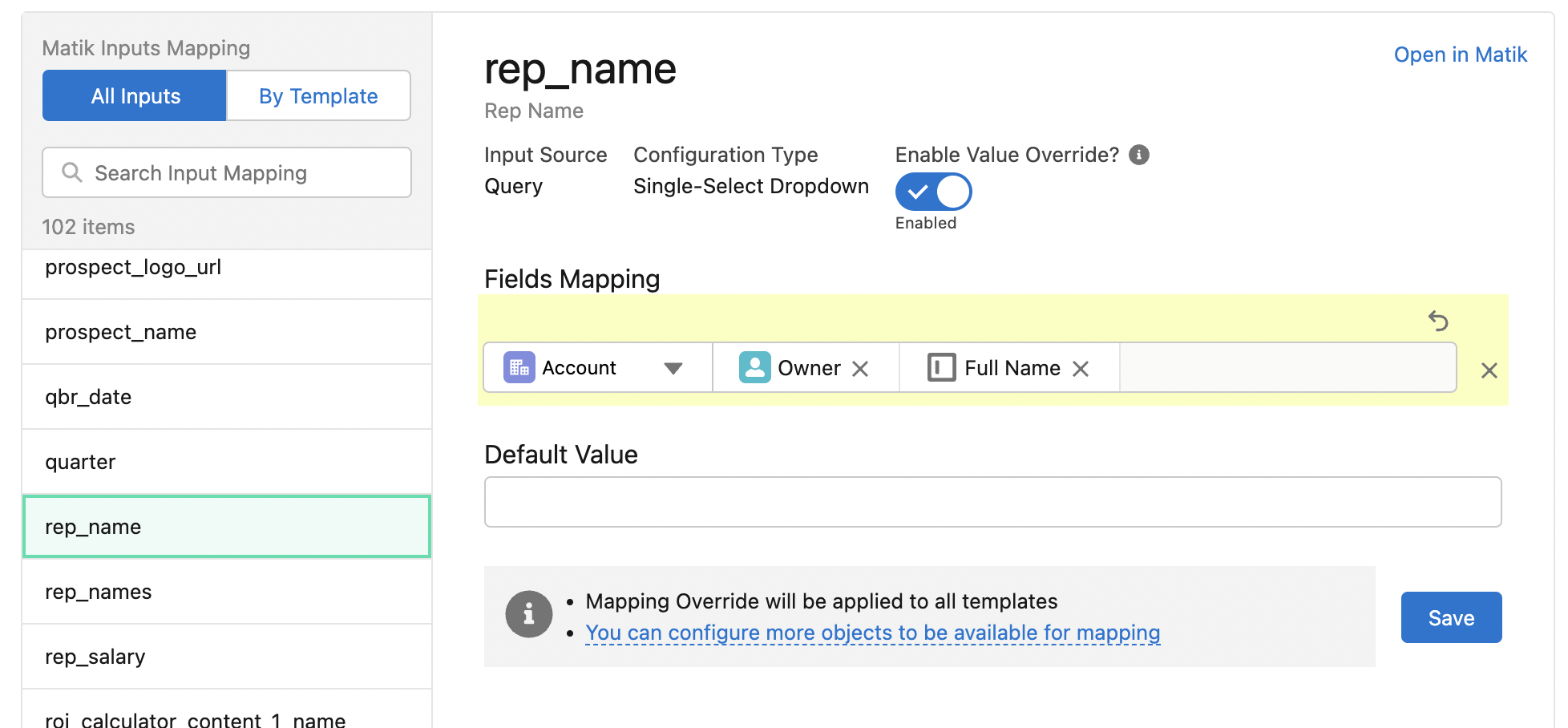This screenshot has height=728, width=1568.
Task: Open the input in Matik
Action: [x=1461, y=55]
